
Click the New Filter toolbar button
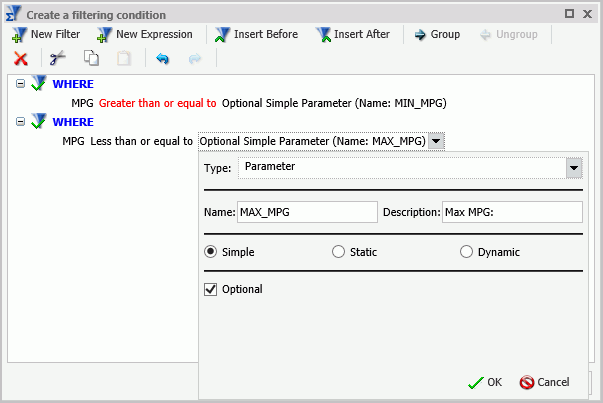pos(46,35)
